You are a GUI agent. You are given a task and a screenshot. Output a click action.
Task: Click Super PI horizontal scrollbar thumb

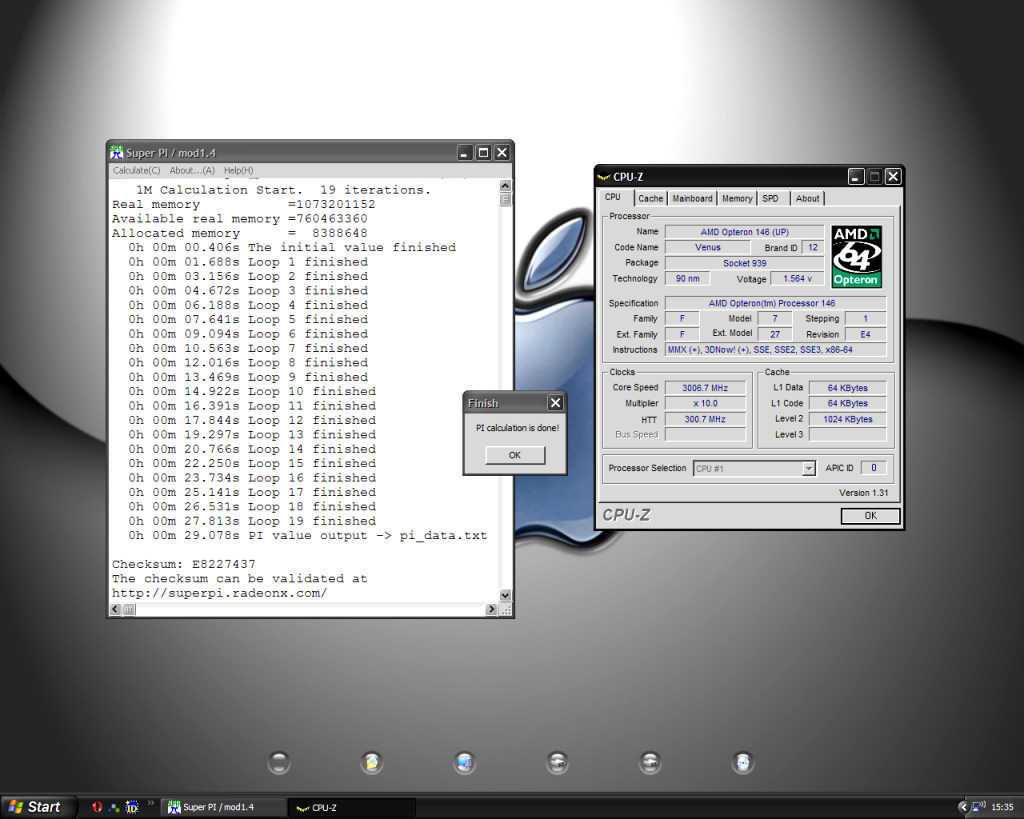[x=129, y=609]
